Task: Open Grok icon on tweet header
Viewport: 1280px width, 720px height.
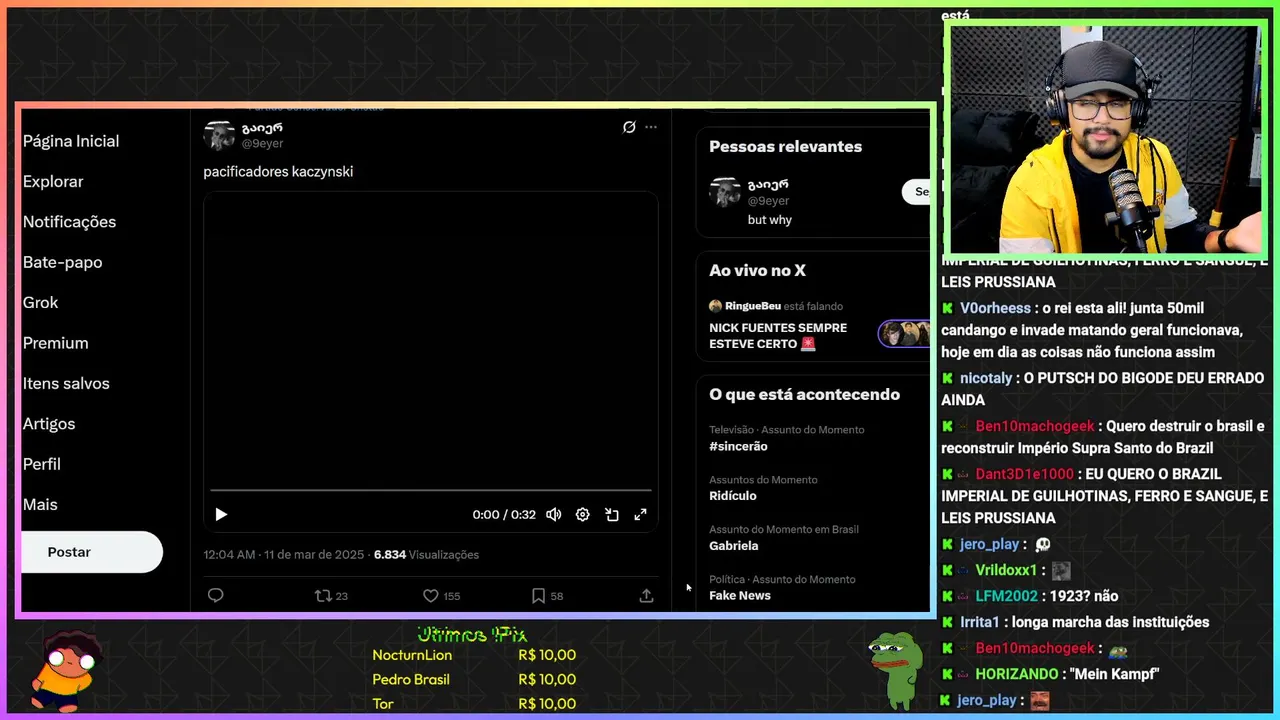Action: pos(629,127)
